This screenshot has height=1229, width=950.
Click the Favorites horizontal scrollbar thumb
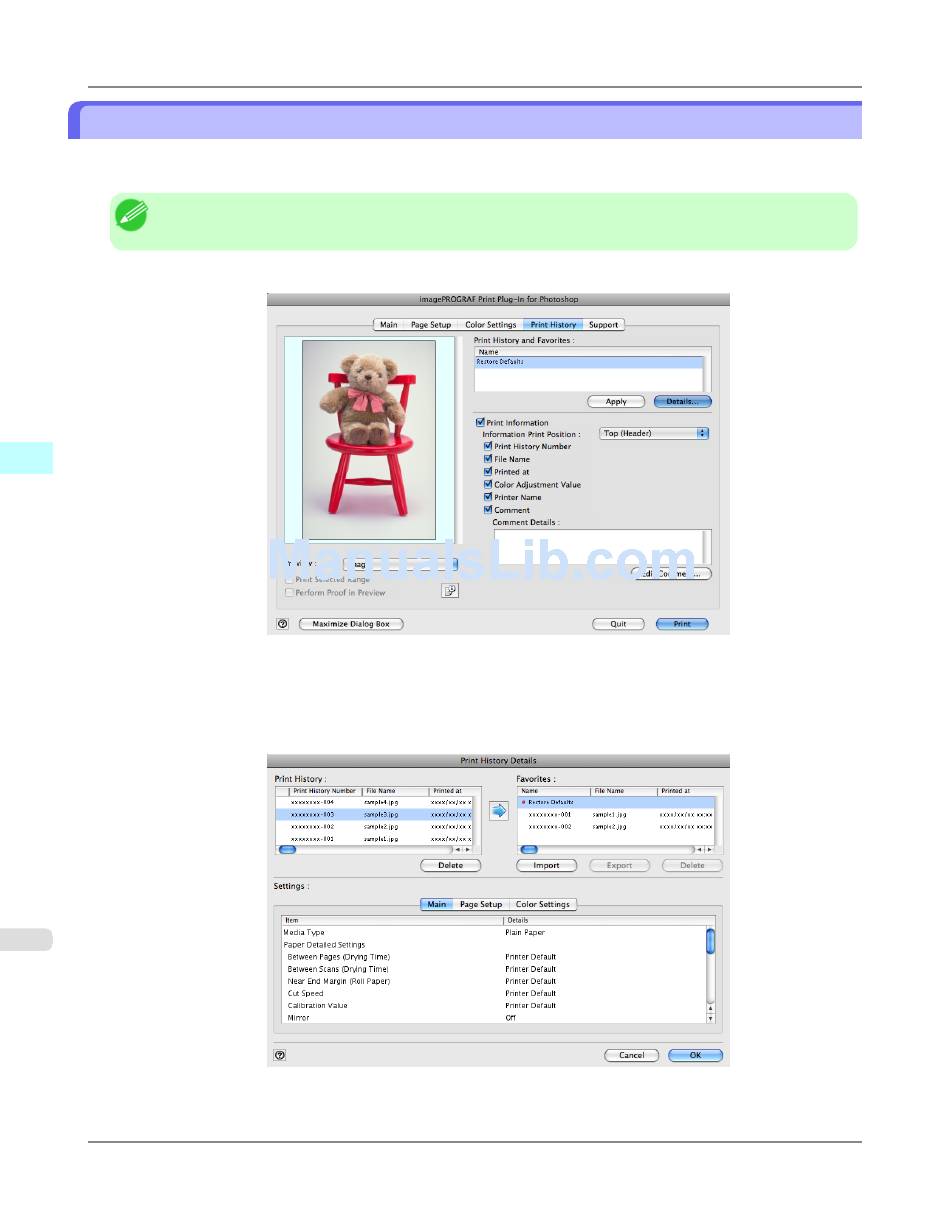click(529, 850)
